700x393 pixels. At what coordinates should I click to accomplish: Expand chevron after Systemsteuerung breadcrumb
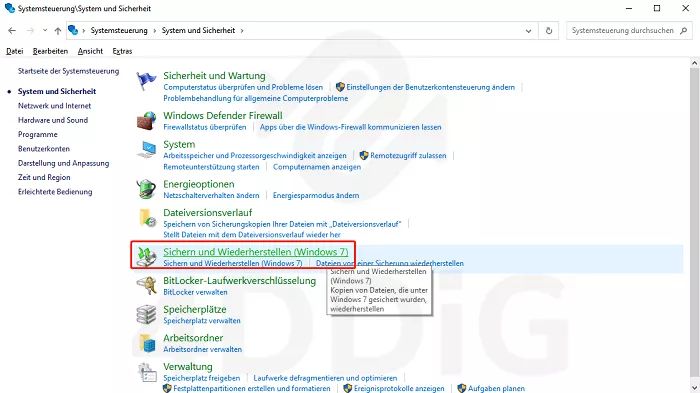[154, 31]
